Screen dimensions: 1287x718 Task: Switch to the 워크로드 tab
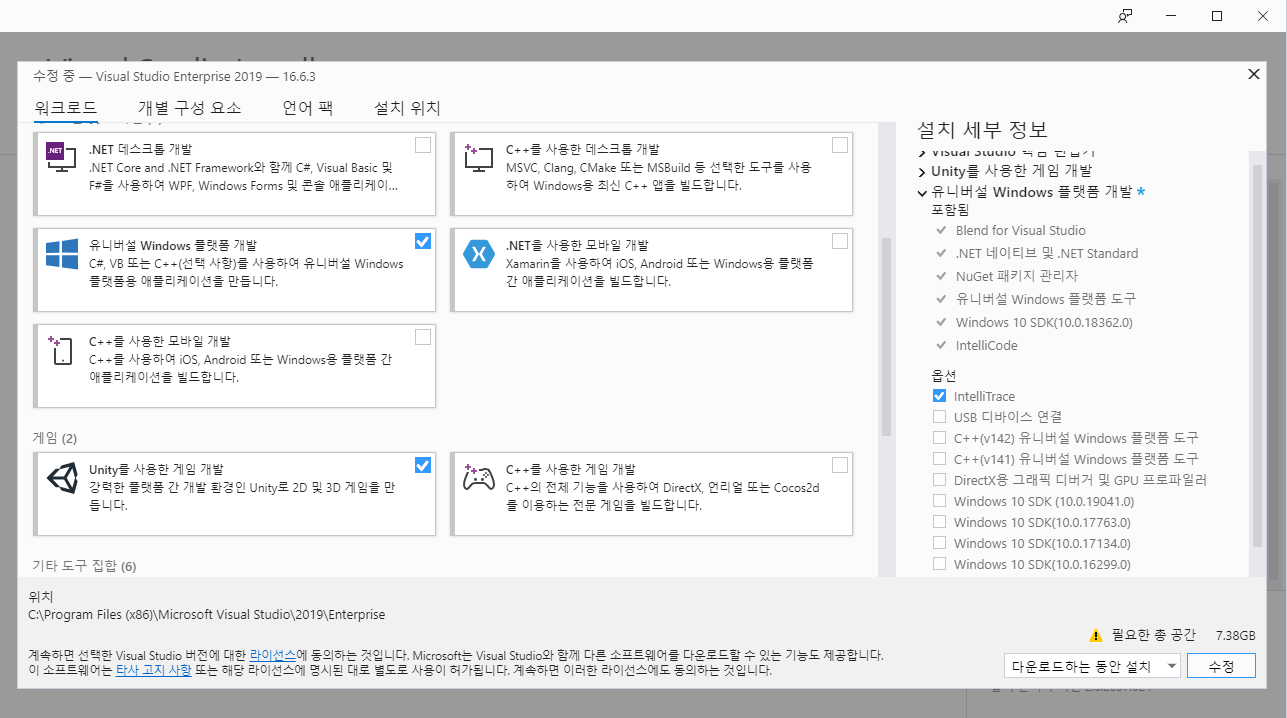pos(65,108)
